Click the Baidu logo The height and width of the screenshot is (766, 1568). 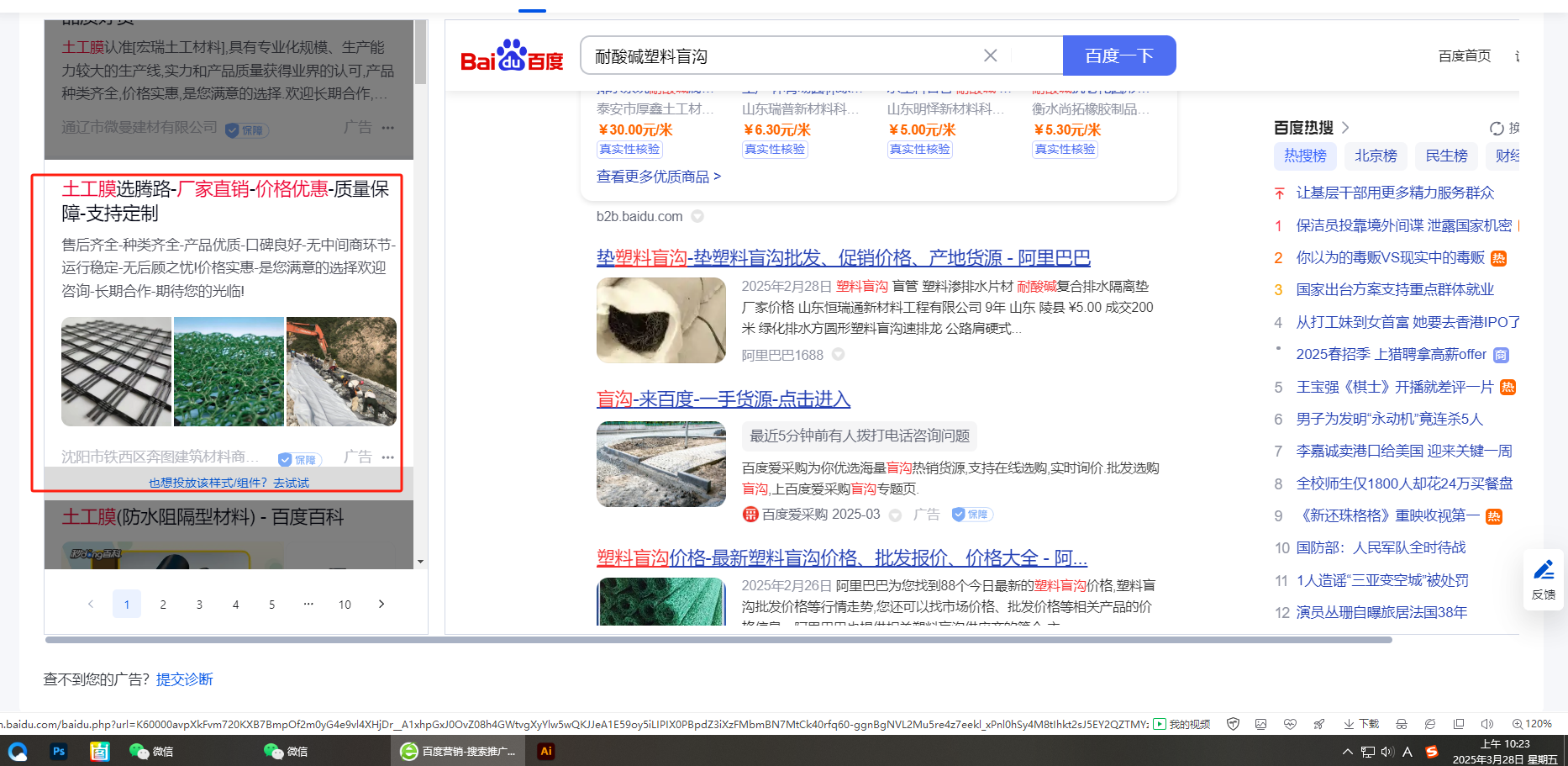tap(512, 56)
